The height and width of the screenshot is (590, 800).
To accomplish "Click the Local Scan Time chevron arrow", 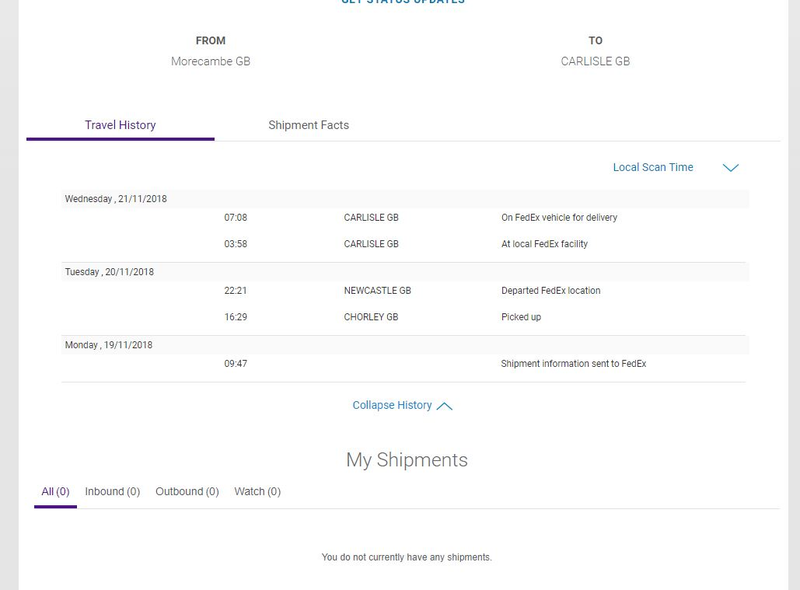I will tap(731, 168).
